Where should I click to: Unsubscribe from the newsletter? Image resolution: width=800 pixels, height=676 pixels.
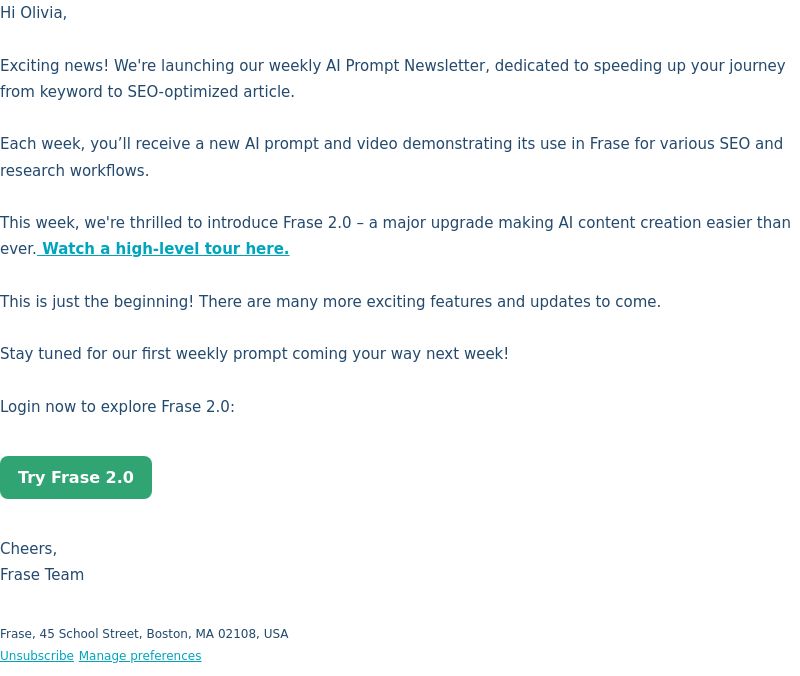37,656
